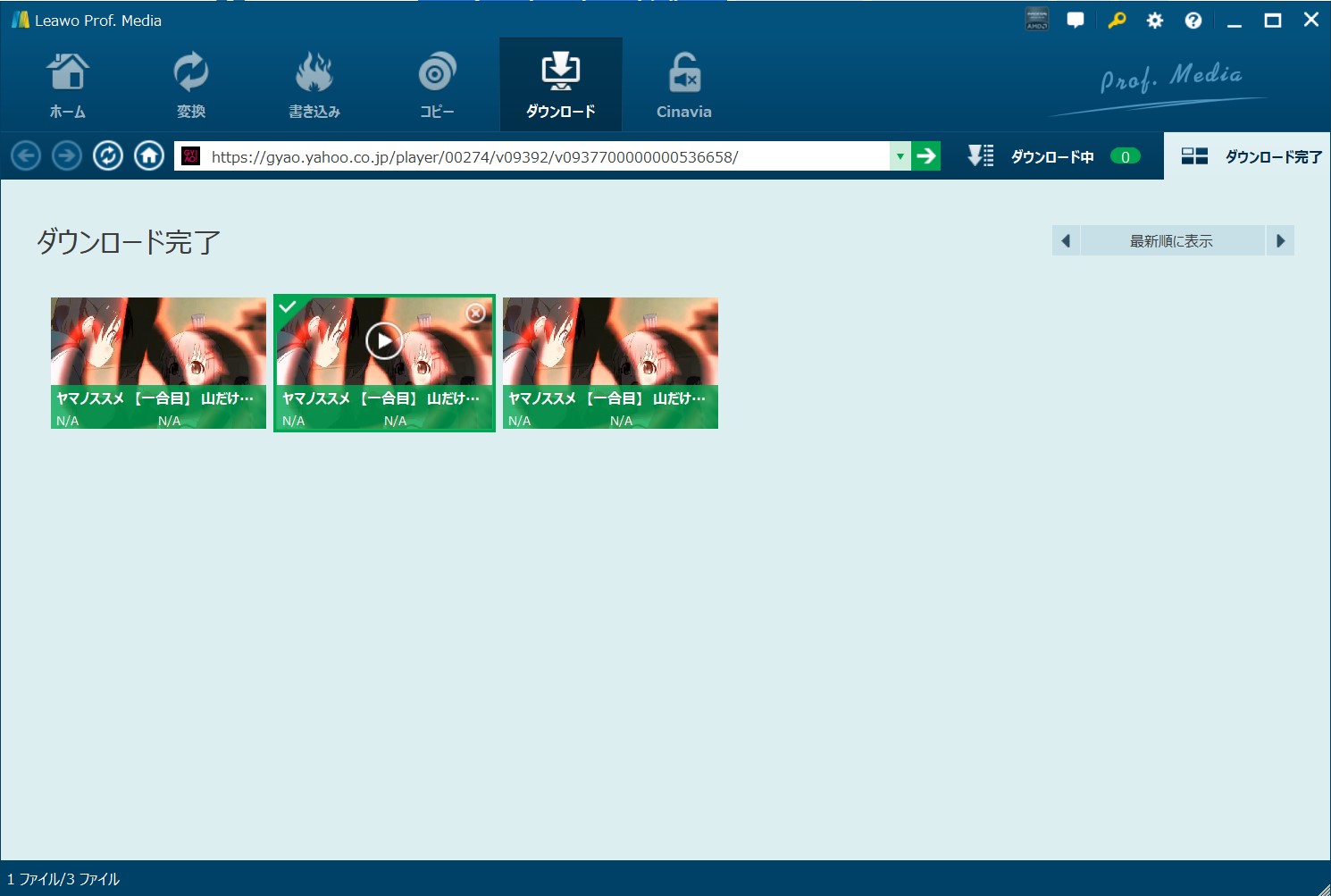Play the selected second downloaded video
Image resolution: width=1331 pixels, height=896 pixels.
[x=384, y=340]
